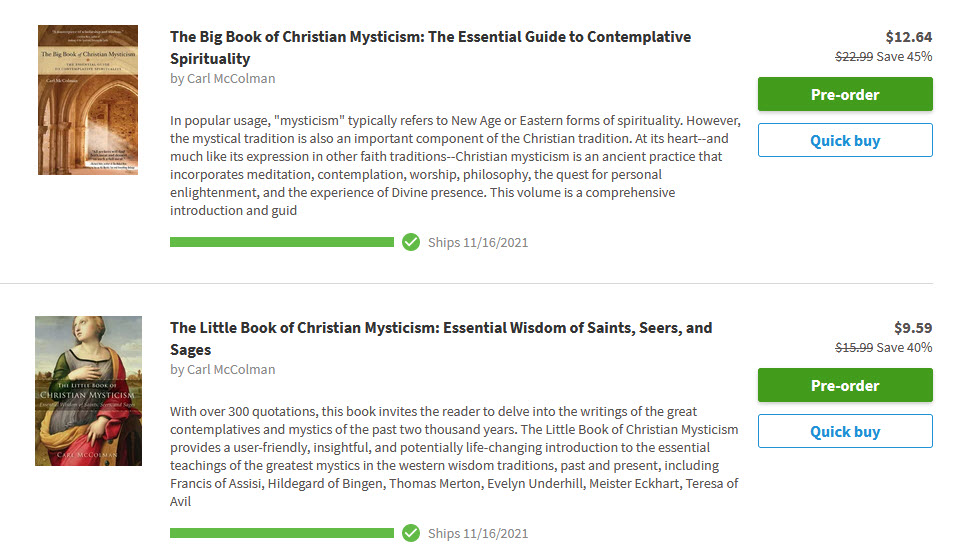Open The Little Book of Christian Mysticism cover image
954x559 pixels.
[x=88, y=391]
